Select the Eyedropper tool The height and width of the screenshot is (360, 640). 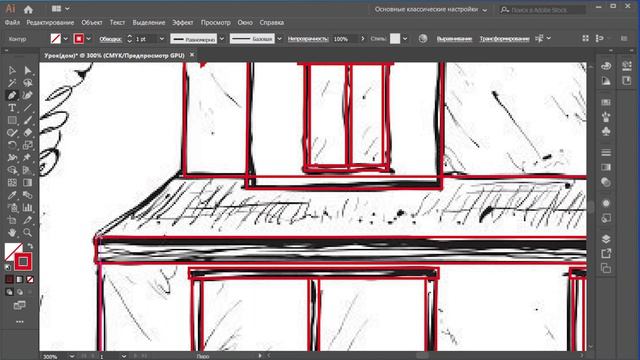(12, 195)
